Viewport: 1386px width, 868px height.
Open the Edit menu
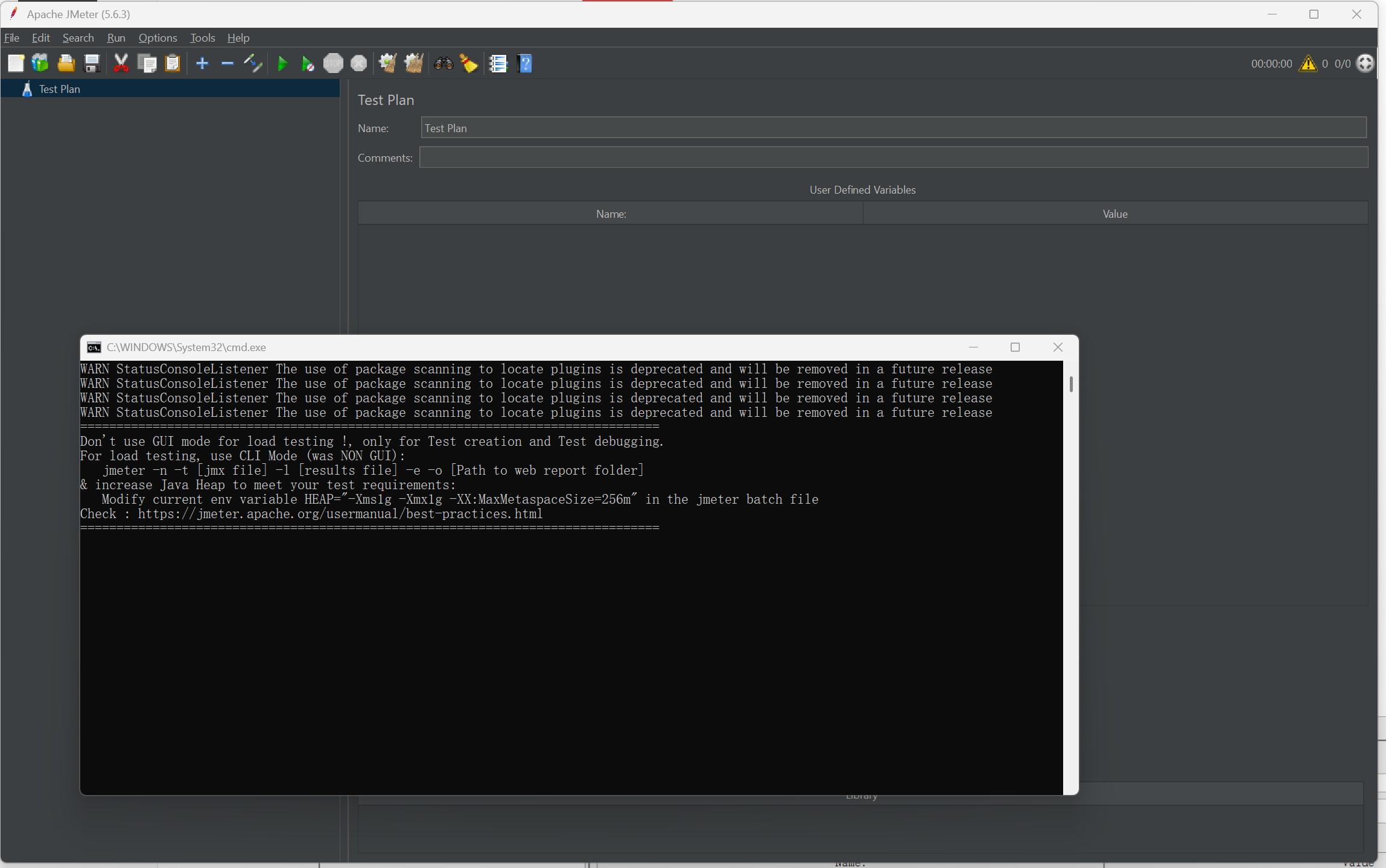coord(41,37)
